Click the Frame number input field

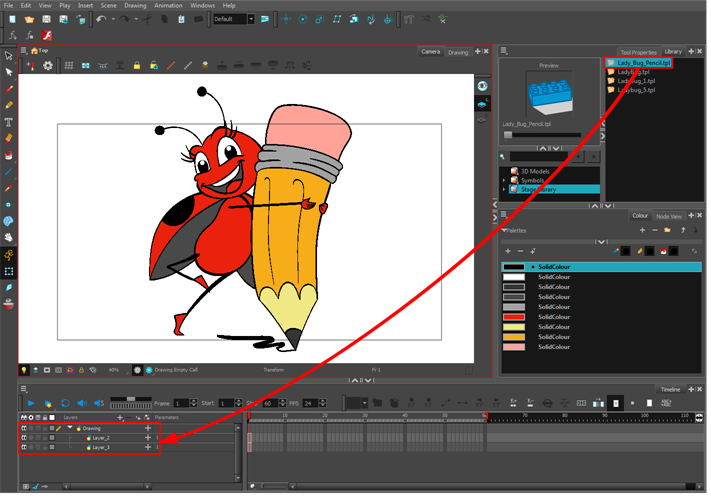181,403
